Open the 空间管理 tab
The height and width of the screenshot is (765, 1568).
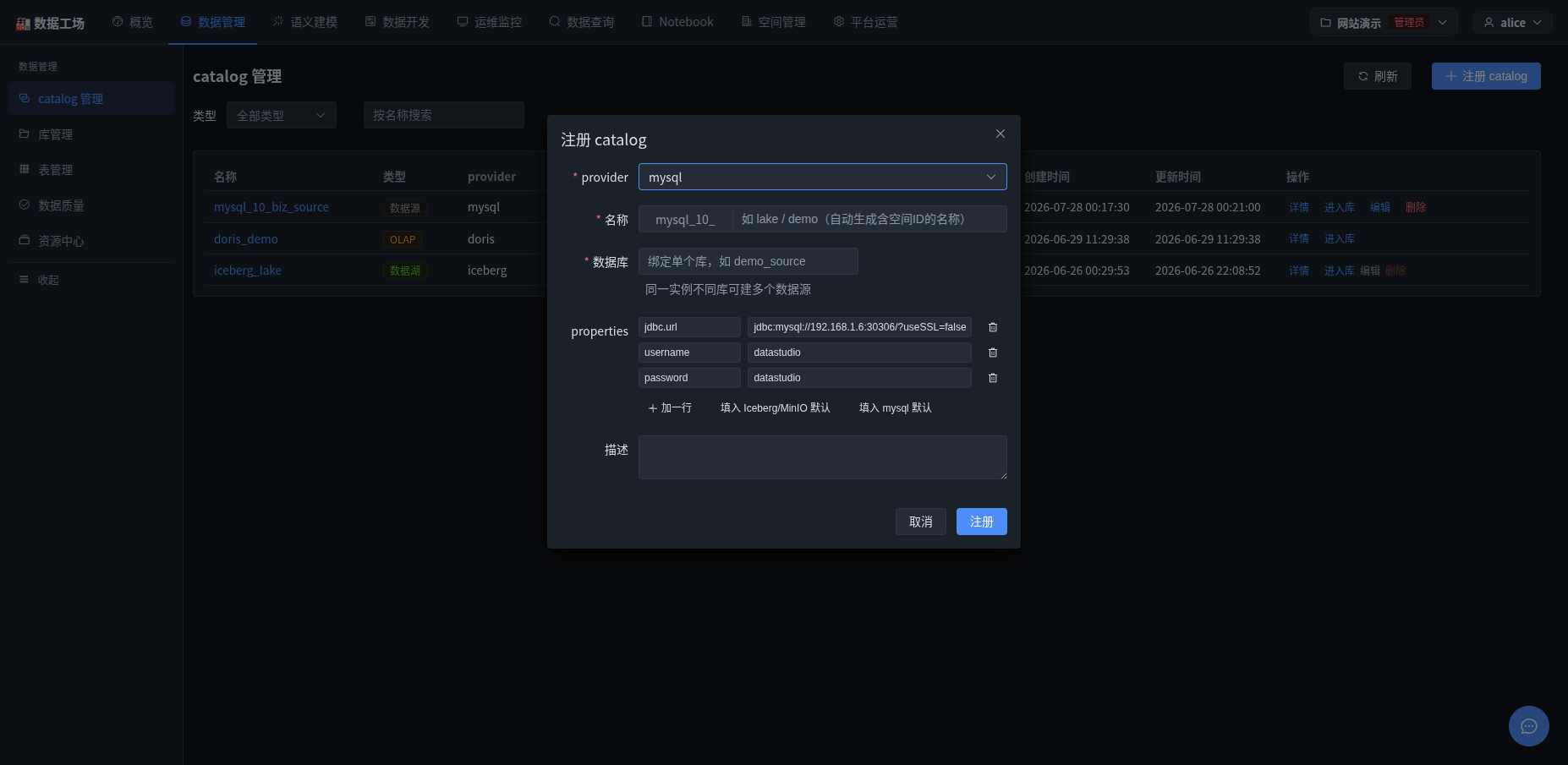point(774,22)
